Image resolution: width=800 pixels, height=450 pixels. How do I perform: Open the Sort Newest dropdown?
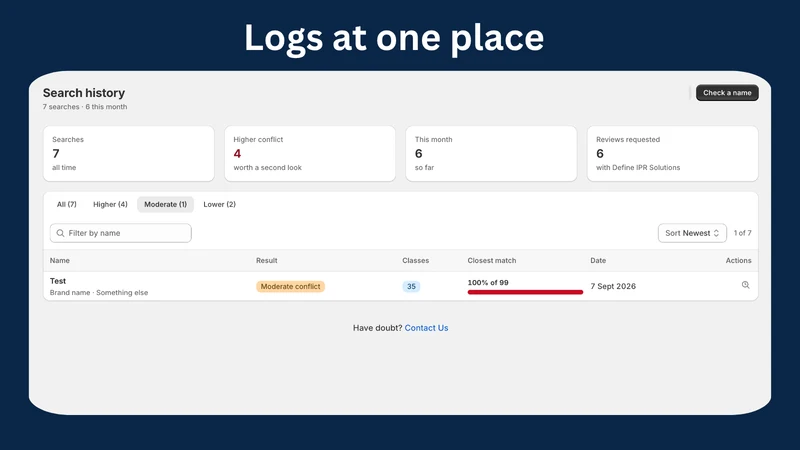click(x=692, y=233)
